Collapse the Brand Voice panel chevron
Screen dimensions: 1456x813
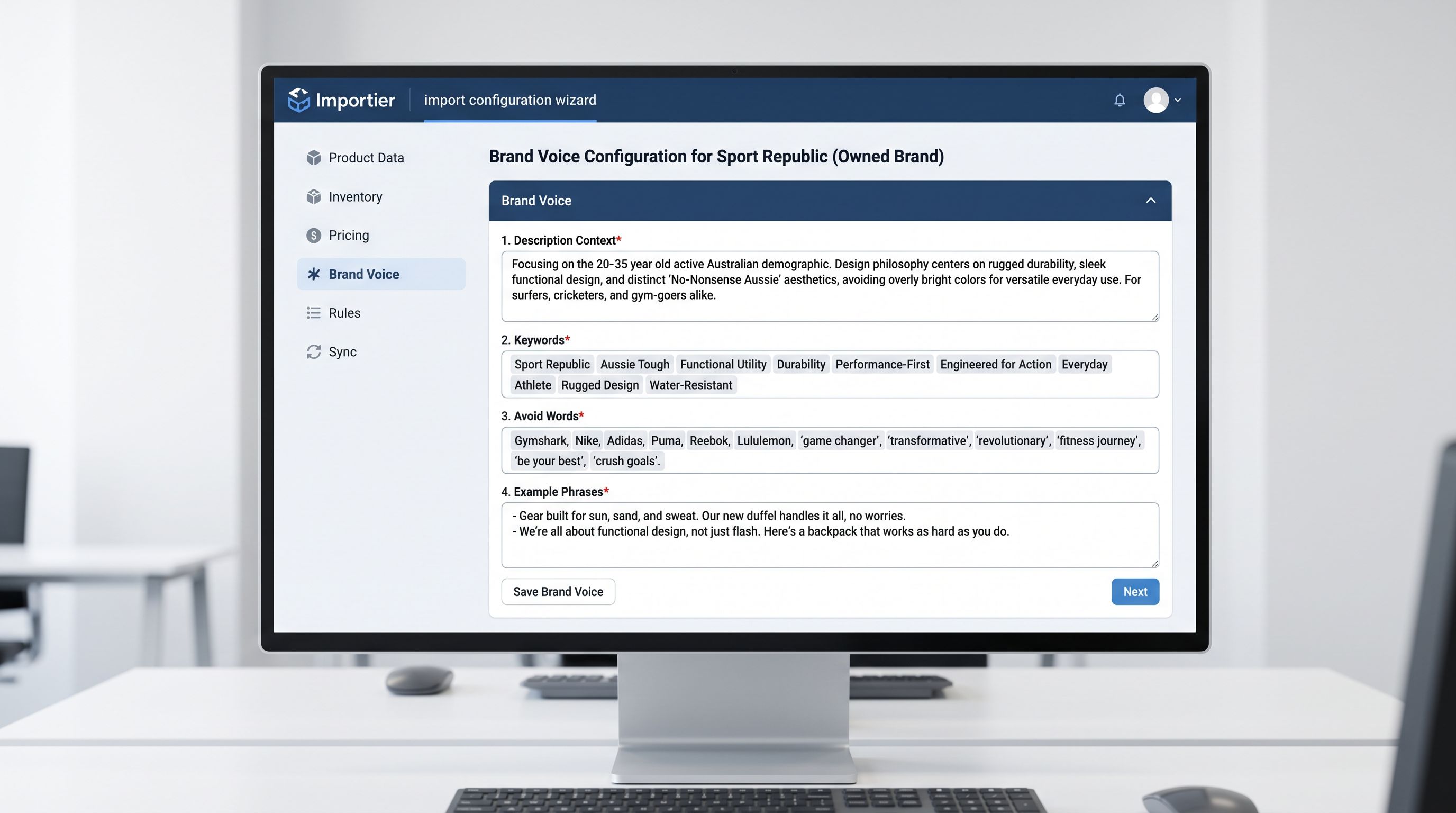coord(1150,201)
